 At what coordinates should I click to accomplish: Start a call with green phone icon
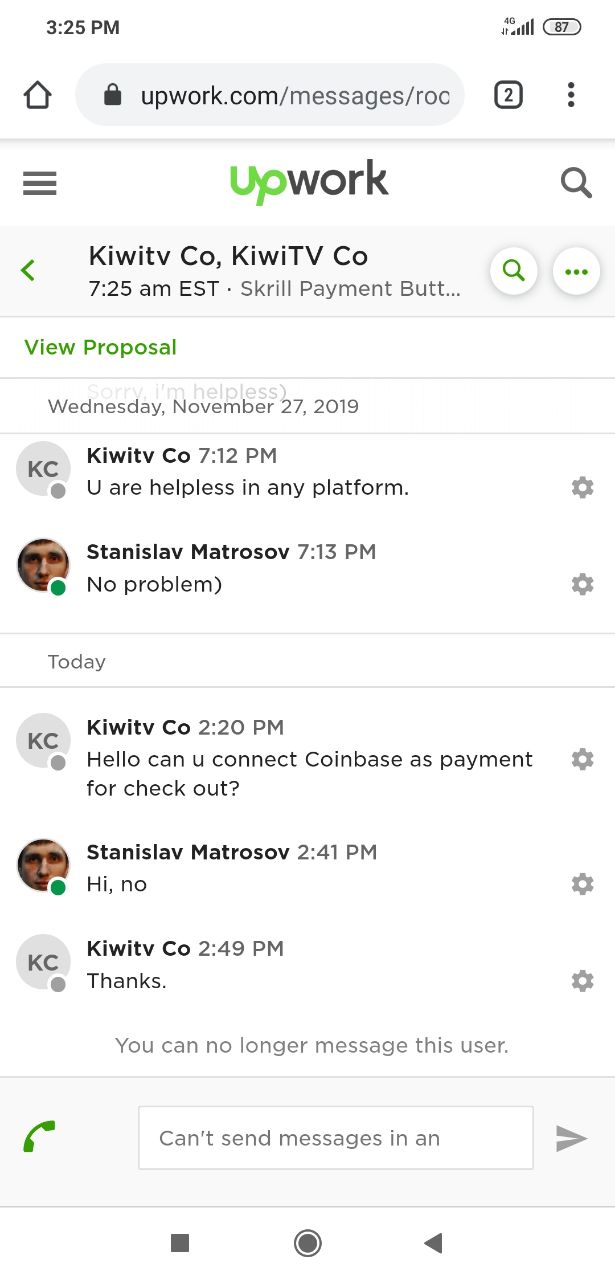[x=39, y=1137]
